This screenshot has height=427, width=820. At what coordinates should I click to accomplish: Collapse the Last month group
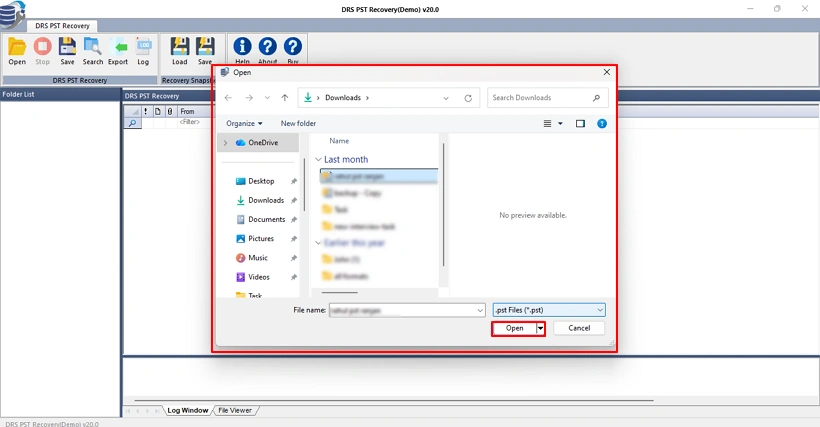coord(318,159)
